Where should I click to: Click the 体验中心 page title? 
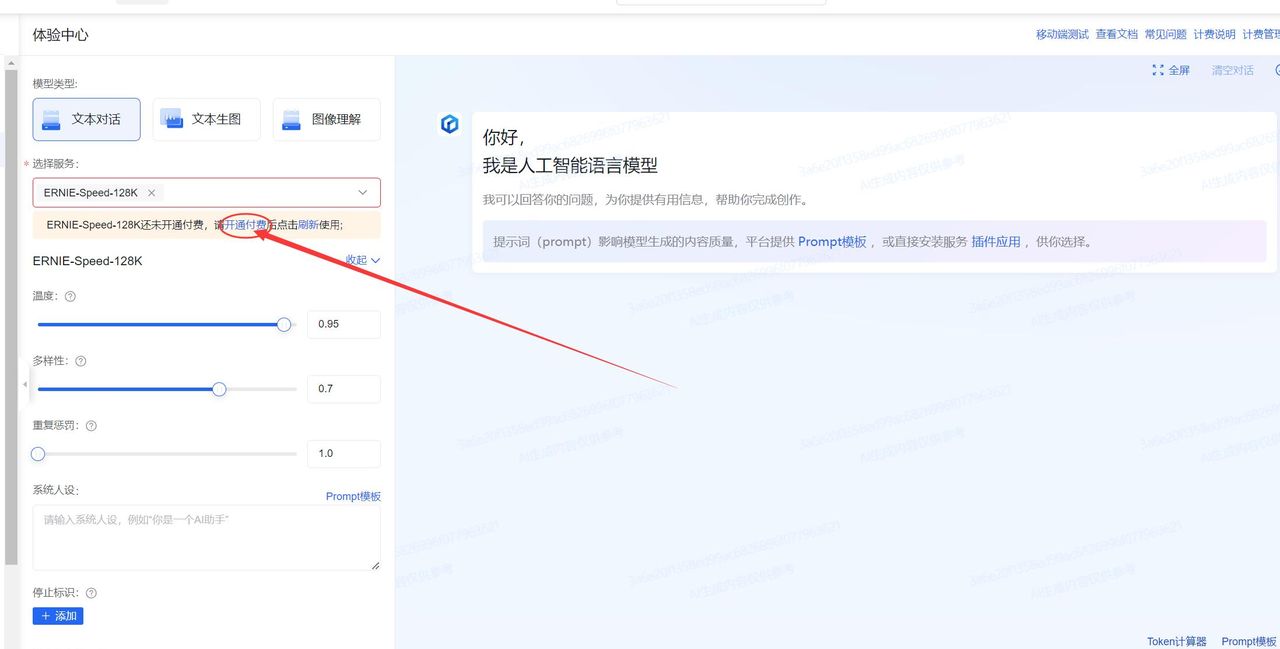coord(60,35)
